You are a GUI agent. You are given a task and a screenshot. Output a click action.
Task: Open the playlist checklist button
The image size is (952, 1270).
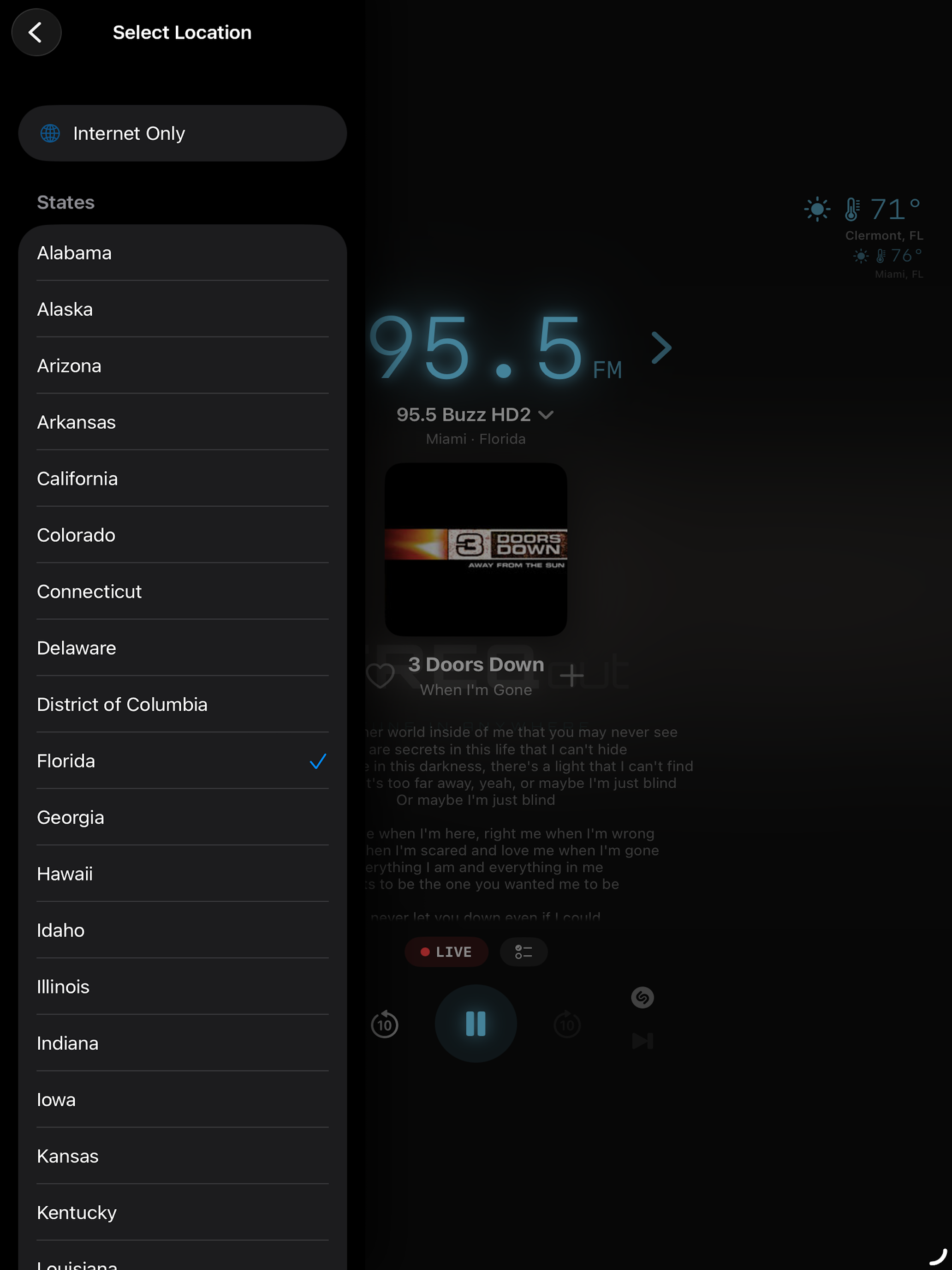pos(524,952)
